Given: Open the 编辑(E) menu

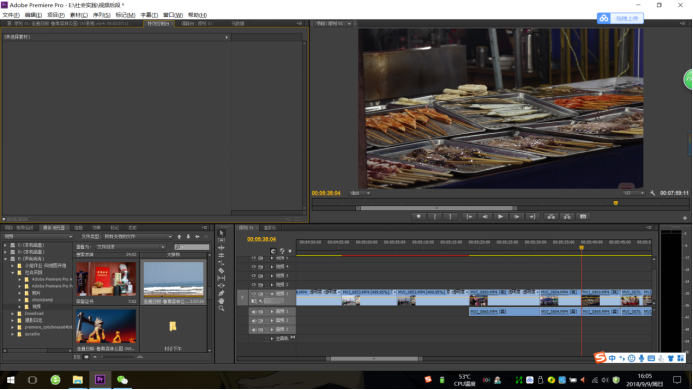Looking at the screenshot, I should [33, 15].
